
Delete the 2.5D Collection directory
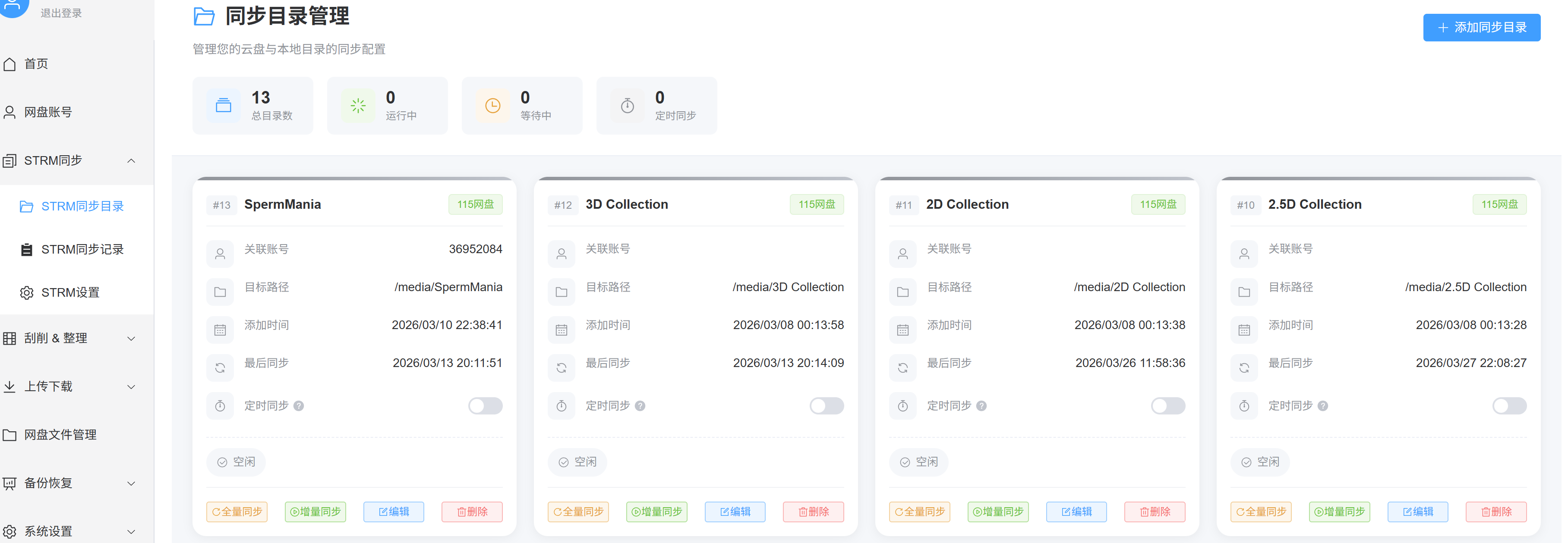pyautogui.click(x=1495, y=512)
